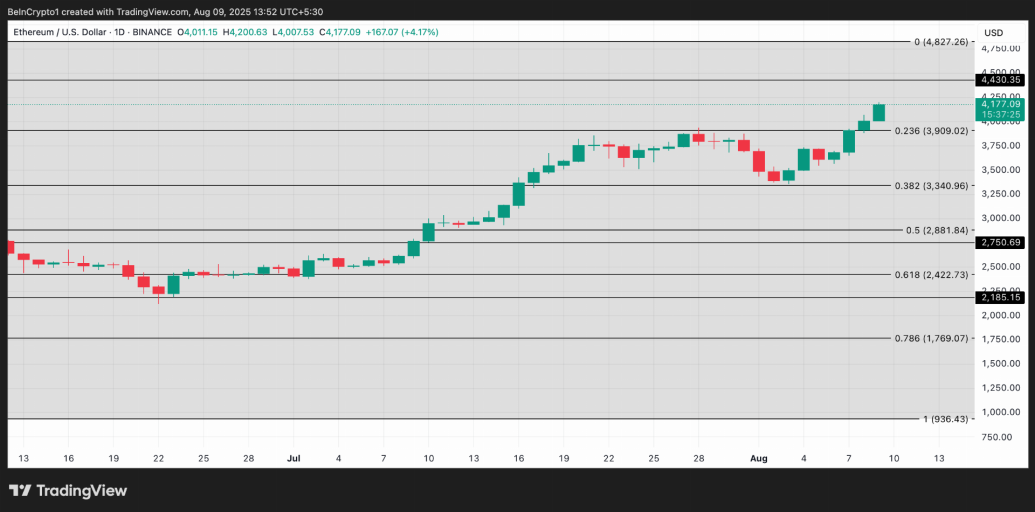
Task: Click the 28 date label after Jul
Action: [698, 457]
